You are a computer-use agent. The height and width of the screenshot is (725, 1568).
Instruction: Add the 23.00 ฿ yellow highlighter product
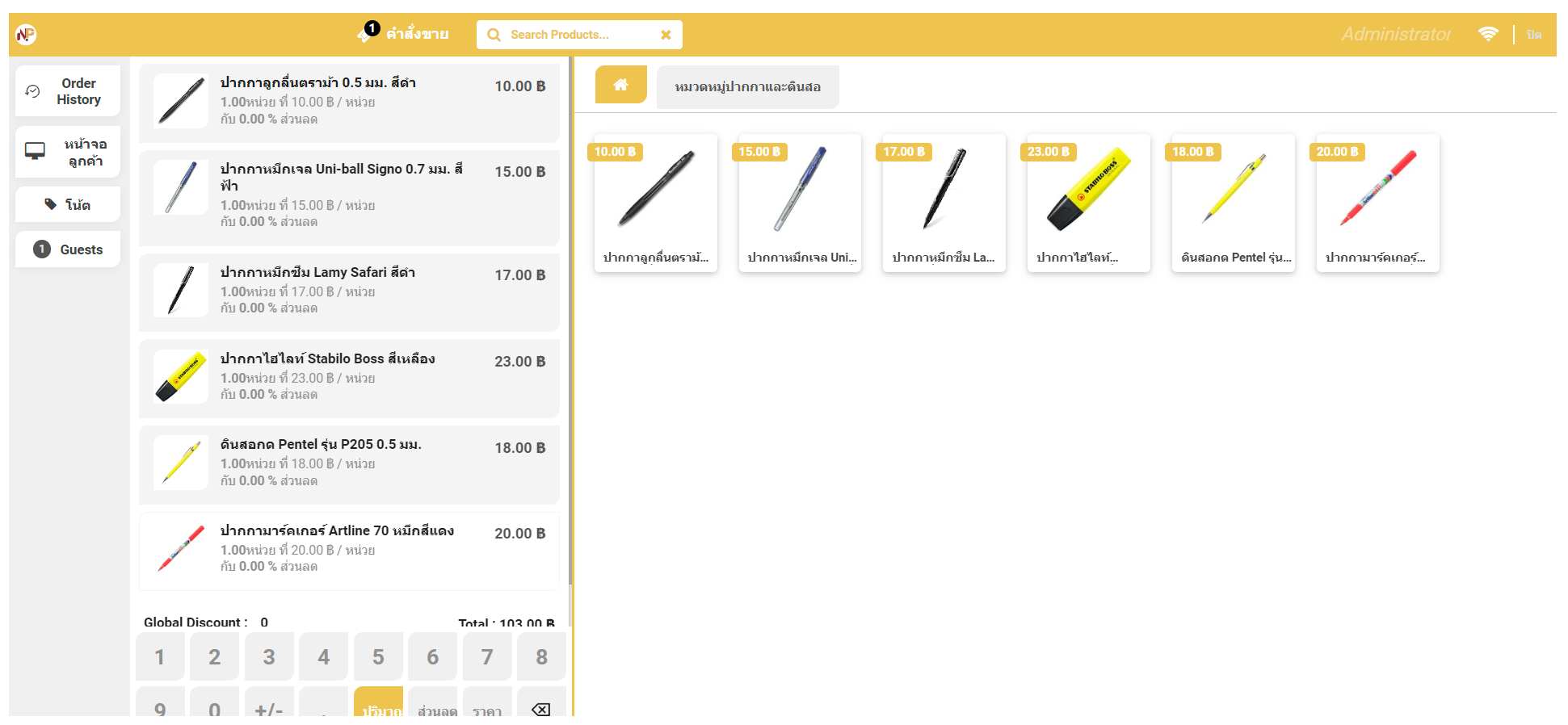(x=1089, y=203)
